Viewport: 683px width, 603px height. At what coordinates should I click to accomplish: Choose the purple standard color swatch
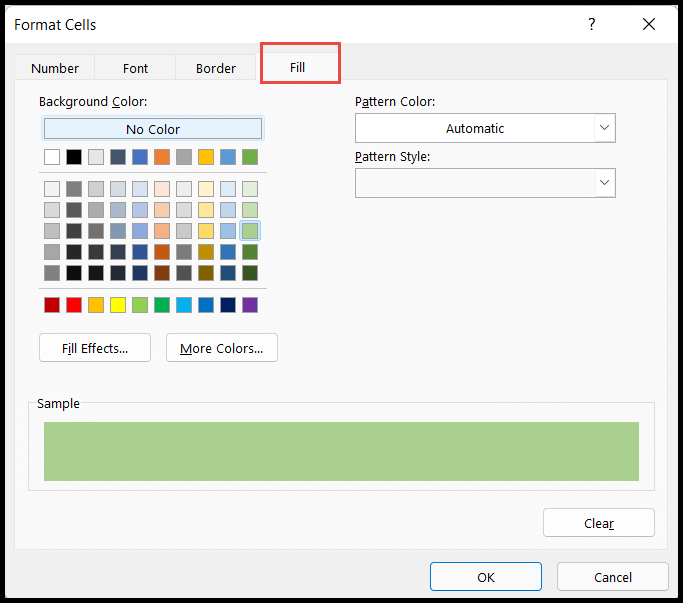(250, 305)
